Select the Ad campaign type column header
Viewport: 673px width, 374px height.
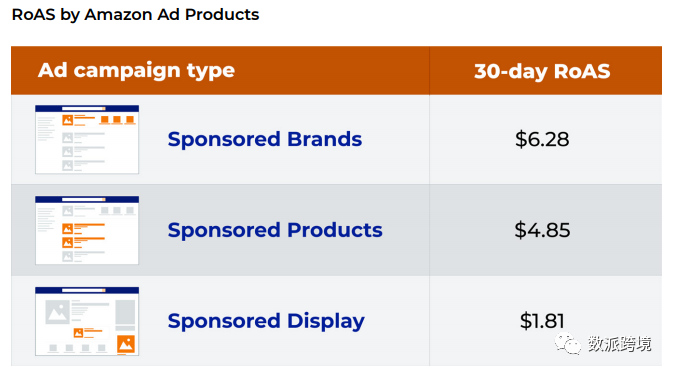(x=136, y=70)
